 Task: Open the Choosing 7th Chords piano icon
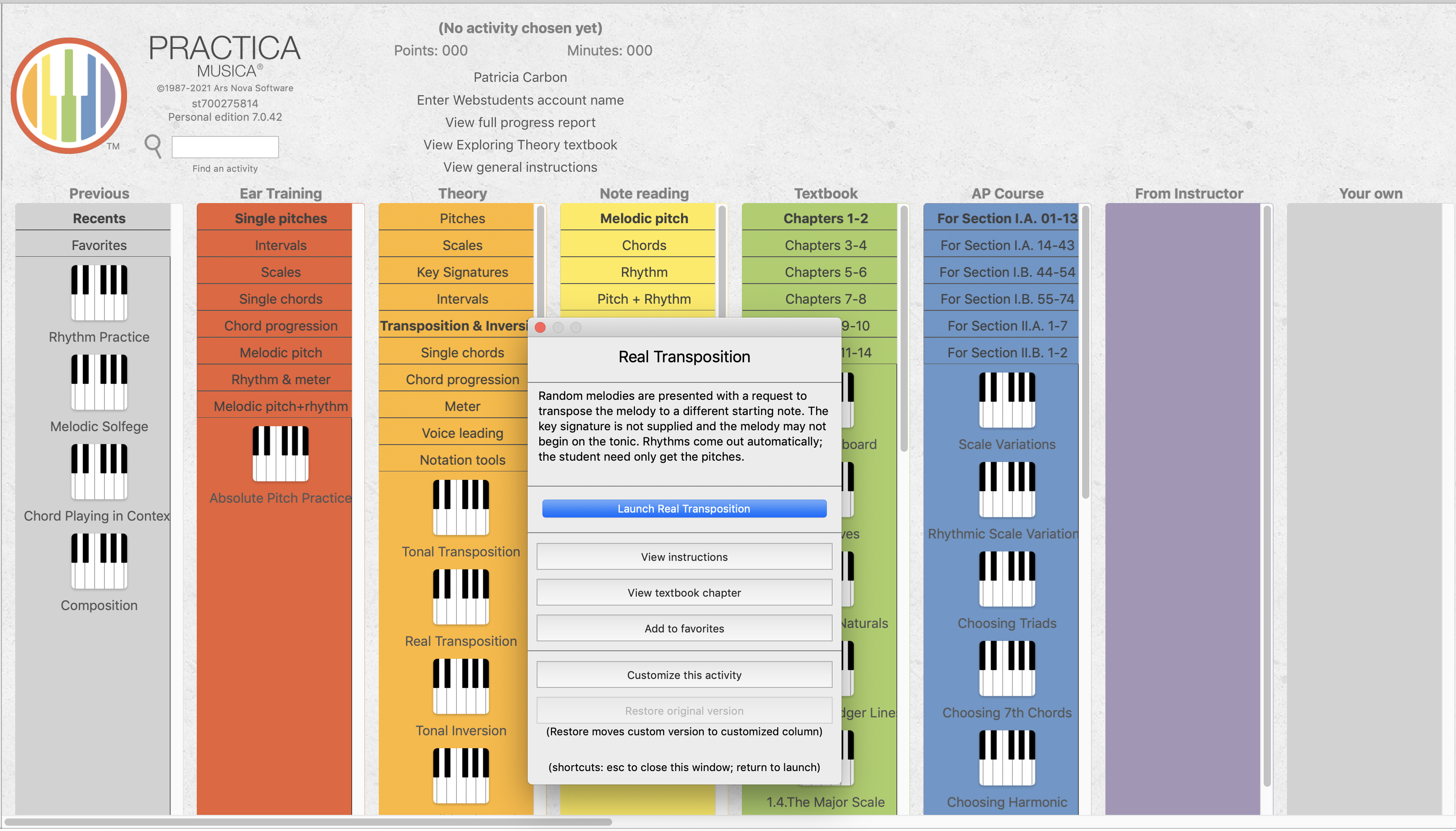click(x=1007, y=668)
